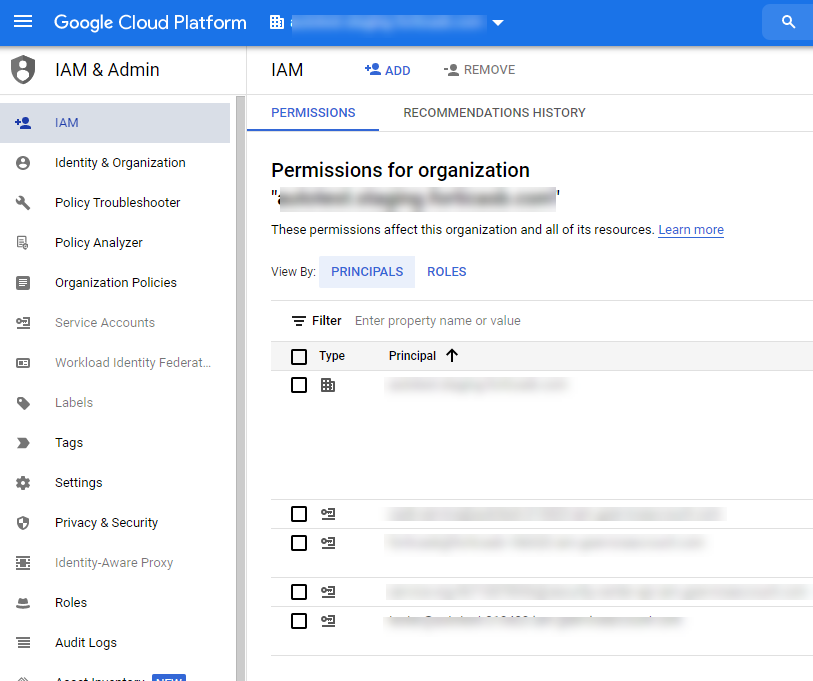Toggle the select-all checkbox in table header

[x=299, y=356]
